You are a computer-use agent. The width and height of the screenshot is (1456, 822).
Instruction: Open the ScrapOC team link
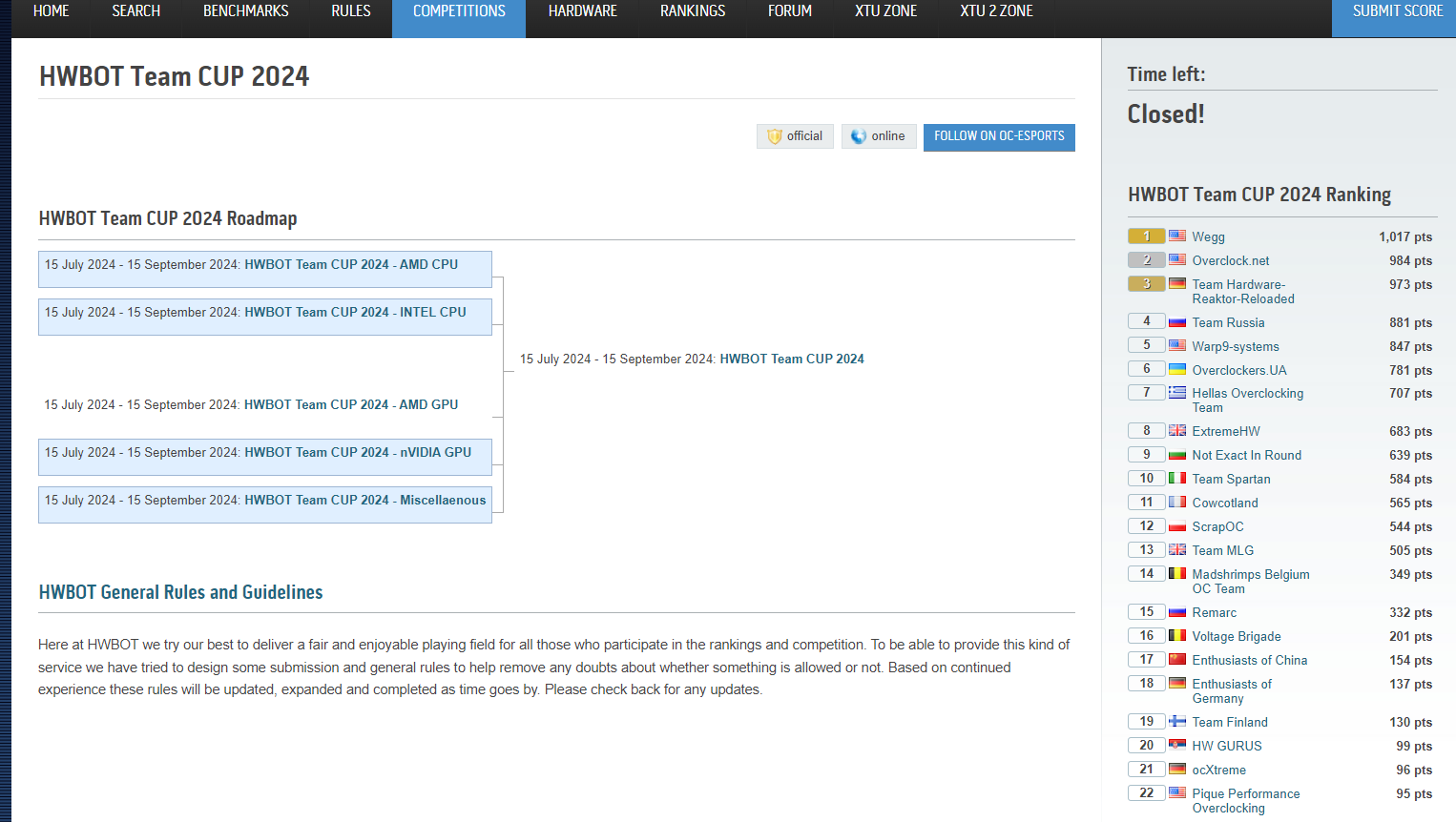click(x=1217, y=527)
